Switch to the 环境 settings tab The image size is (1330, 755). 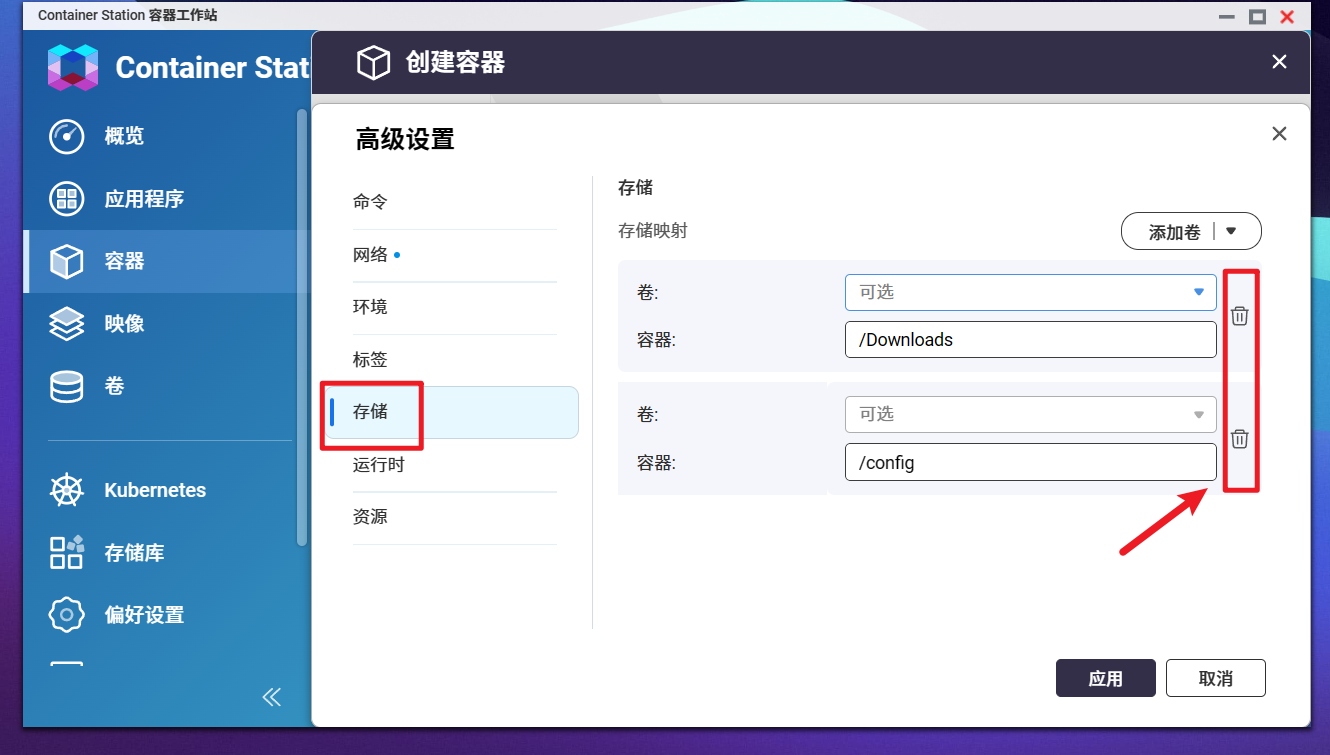(x=454, y=307)
